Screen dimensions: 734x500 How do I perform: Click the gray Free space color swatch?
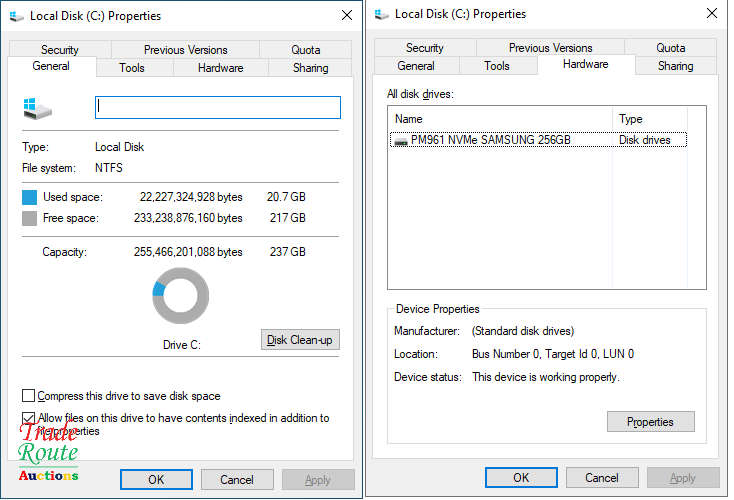click(30, 218)
